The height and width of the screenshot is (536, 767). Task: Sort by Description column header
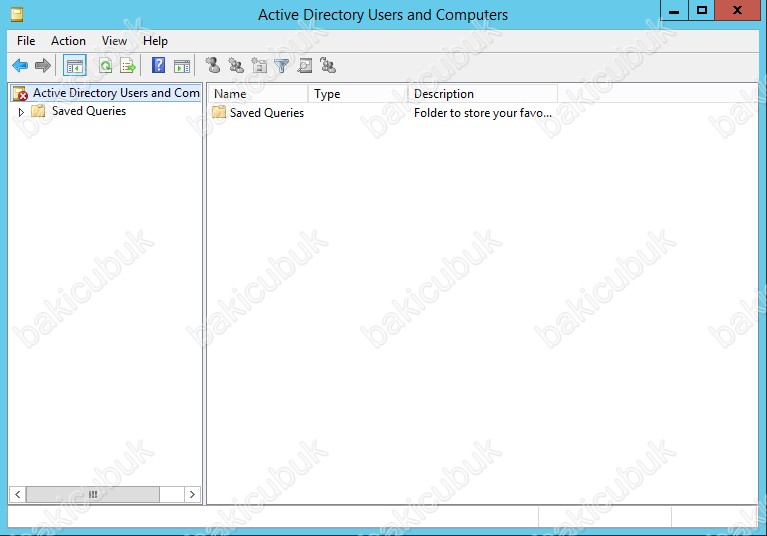click(483, 93)
